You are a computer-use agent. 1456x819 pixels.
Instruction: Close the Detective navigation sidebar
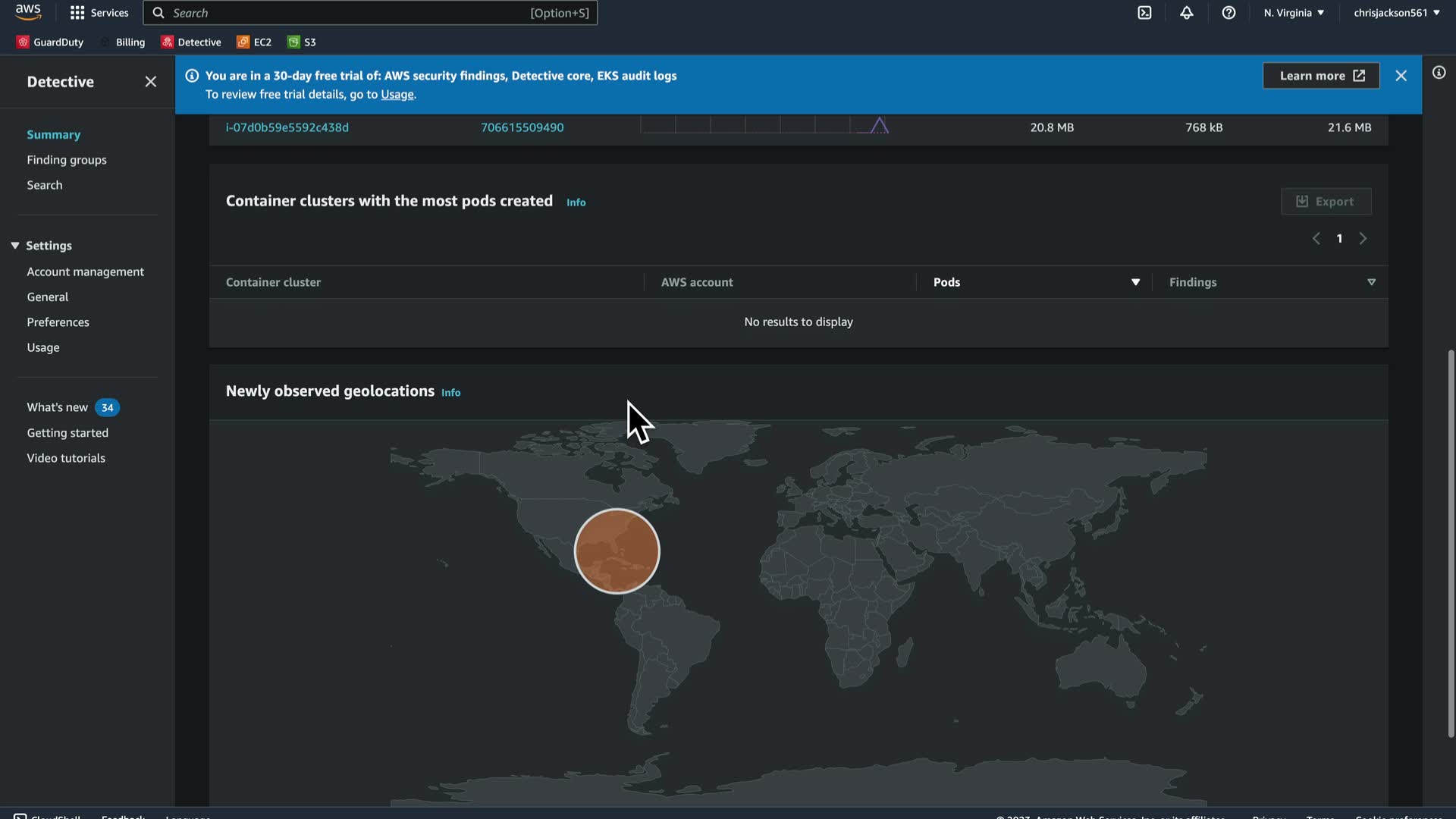[x=151, y=82]
